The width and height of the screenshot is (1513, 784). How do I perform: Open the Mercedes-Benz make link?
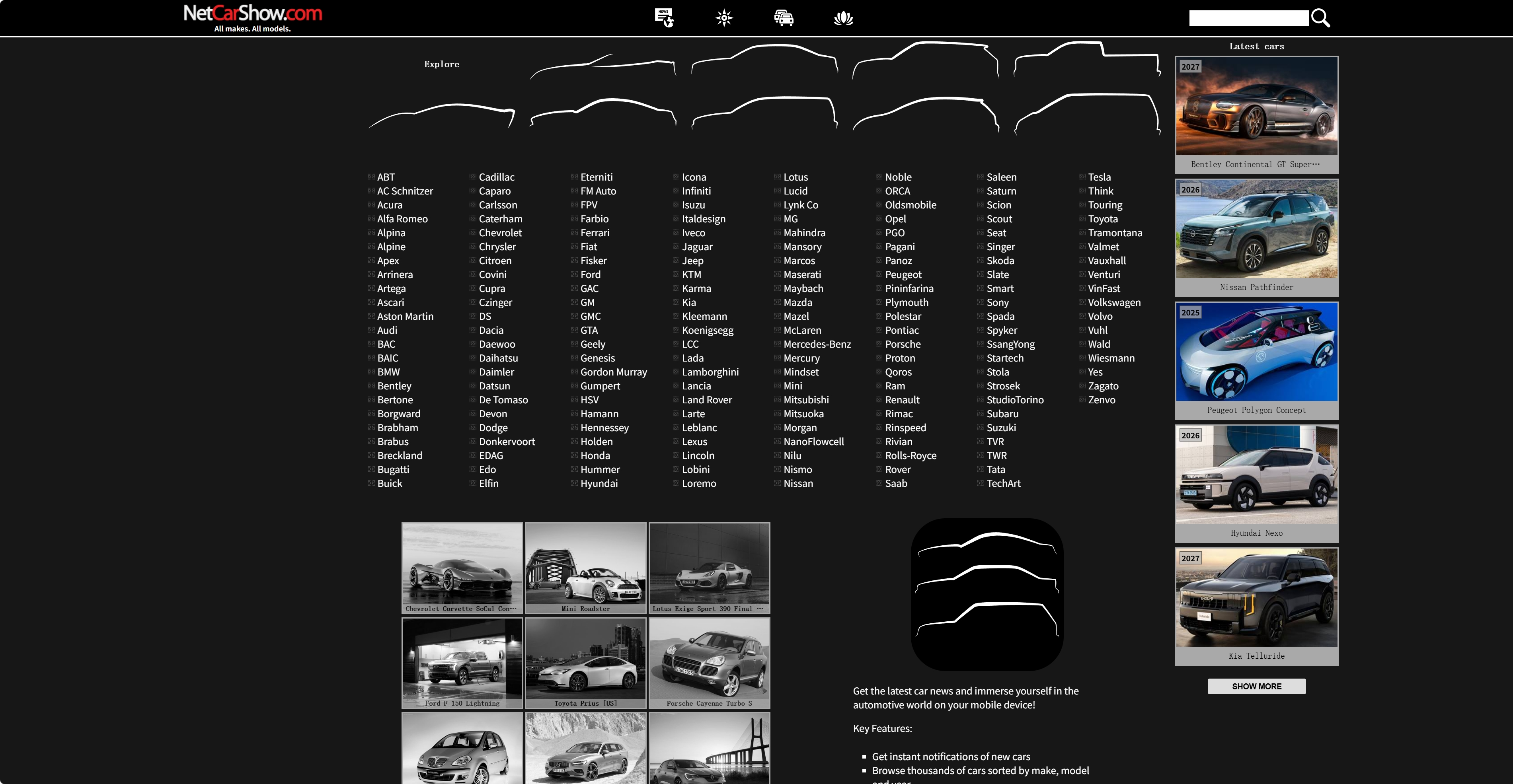pos(817,345)
